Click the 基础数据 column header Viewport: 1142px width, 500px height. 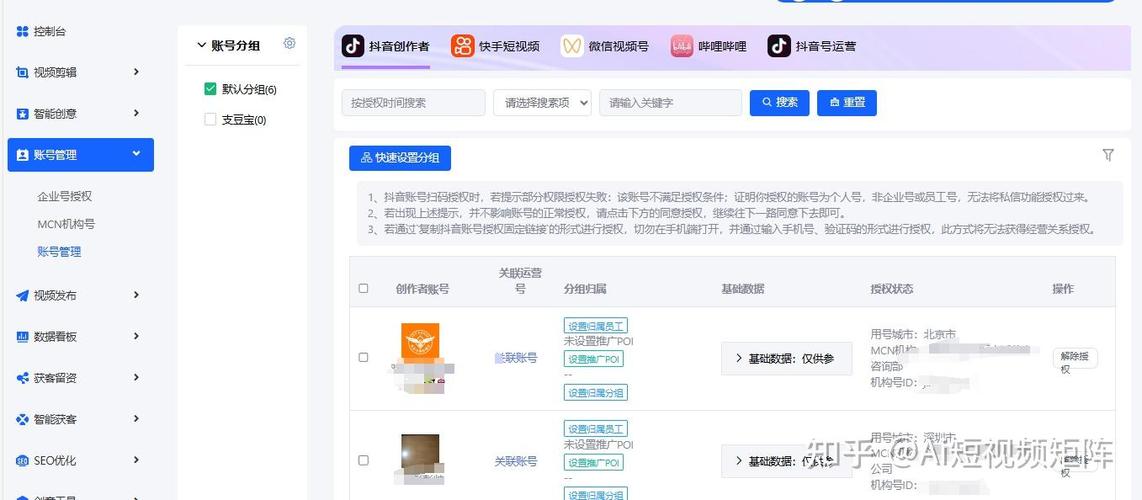(742, 289)
